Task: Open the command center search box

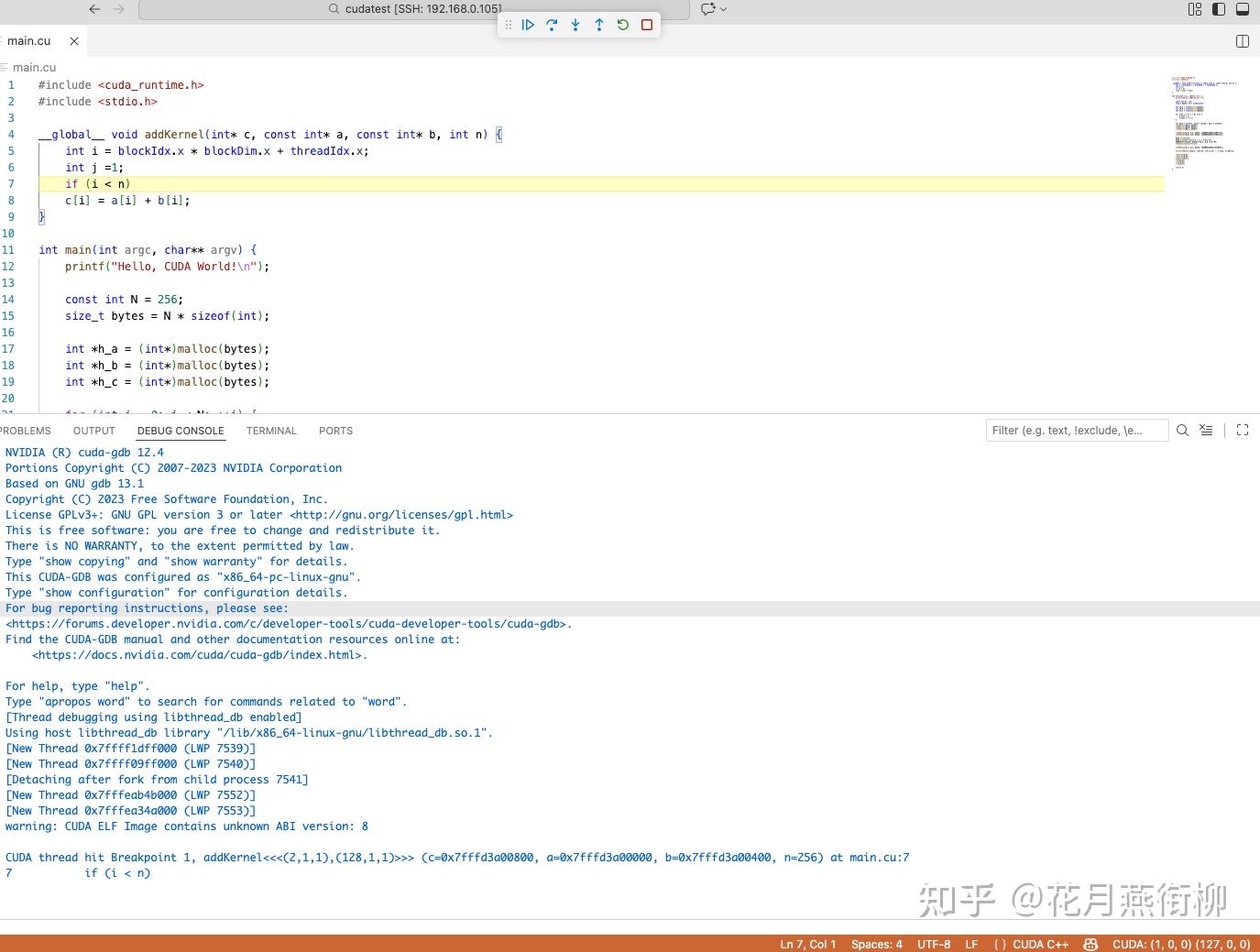Action: coord(414,9)
